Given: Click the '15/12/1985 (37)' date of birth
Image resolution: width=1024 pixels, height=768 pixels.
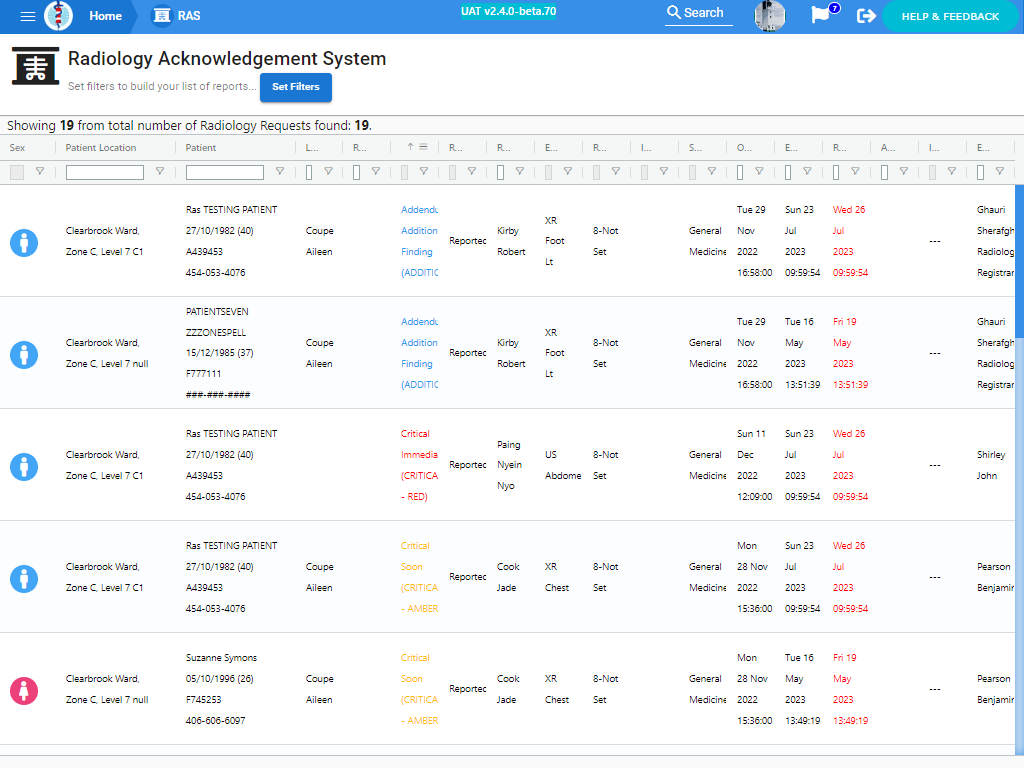Looking at the screenshot, I should [219, 353].
